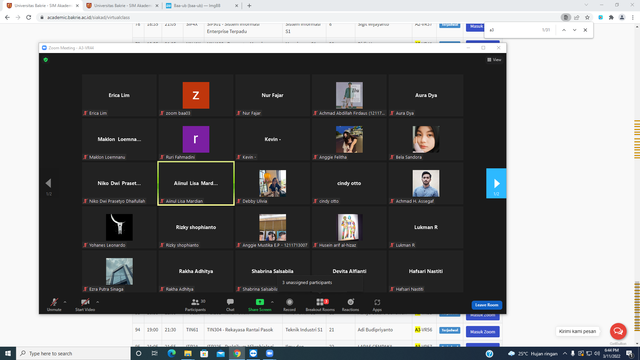Click Masuk Zoom button in row 94

(482, 331)
